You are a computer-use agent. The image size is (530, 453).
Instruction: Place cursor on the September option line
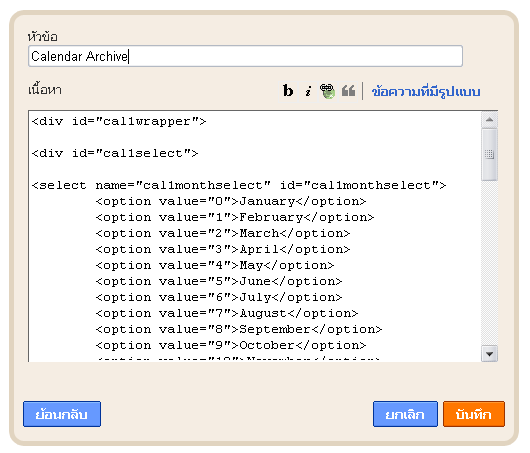pyautogui.click(x=239, y=329)
